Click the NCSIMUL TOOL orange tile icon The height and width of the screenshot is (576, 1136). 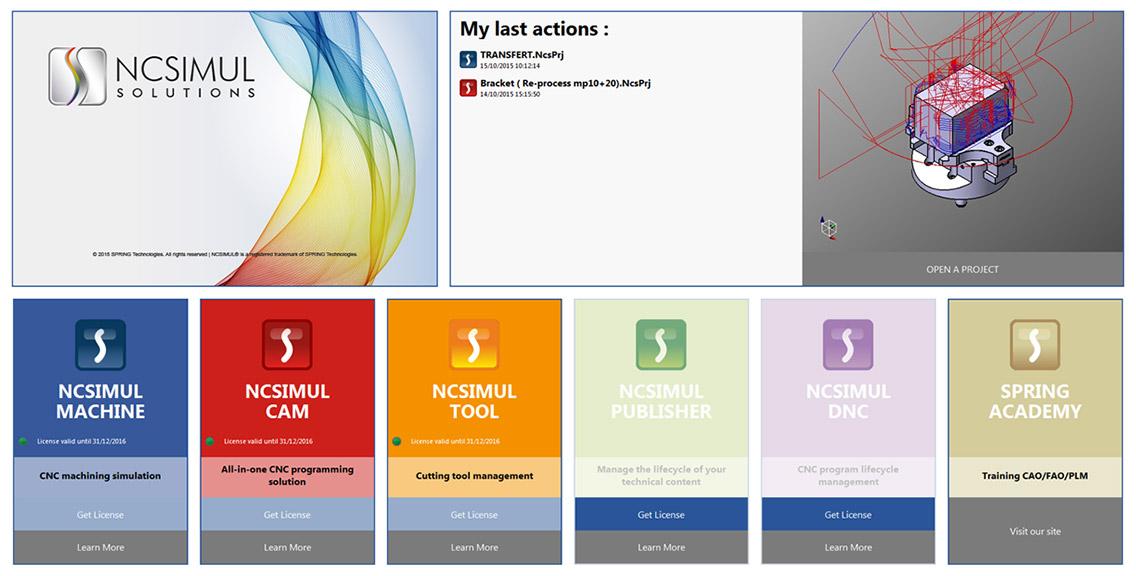474,345
